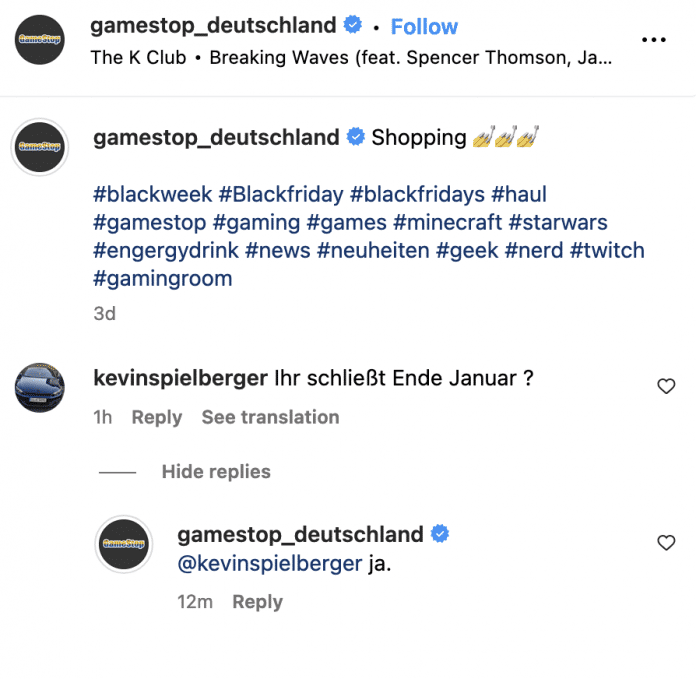Image resolution: width=696 pixels, height=679 pixels.
Task: Open kevinspielberger's username link
Action: (179, 378)
